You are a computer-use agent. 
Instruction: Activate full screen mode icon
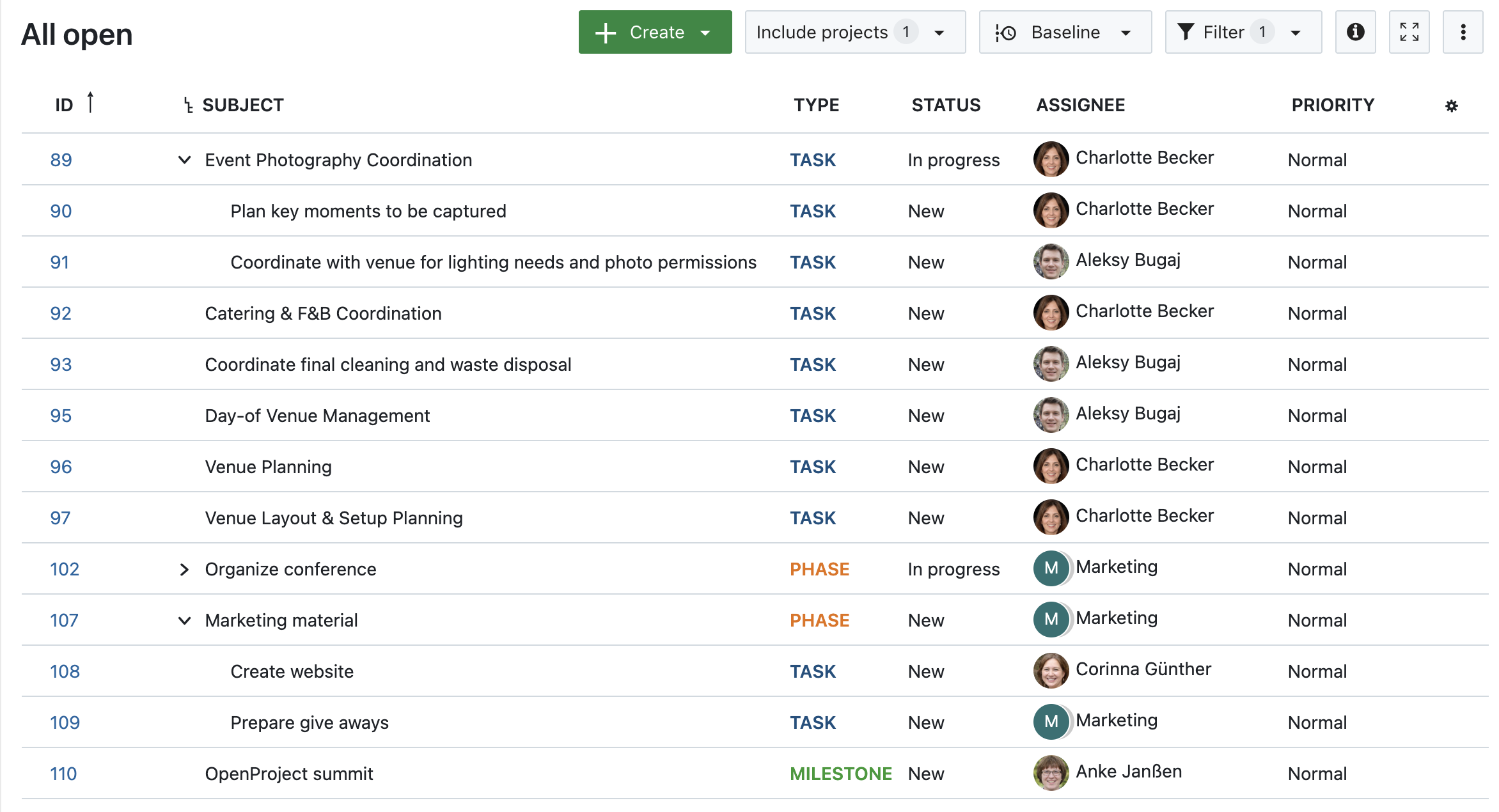pyautogui.click(x=1409, y=32)
